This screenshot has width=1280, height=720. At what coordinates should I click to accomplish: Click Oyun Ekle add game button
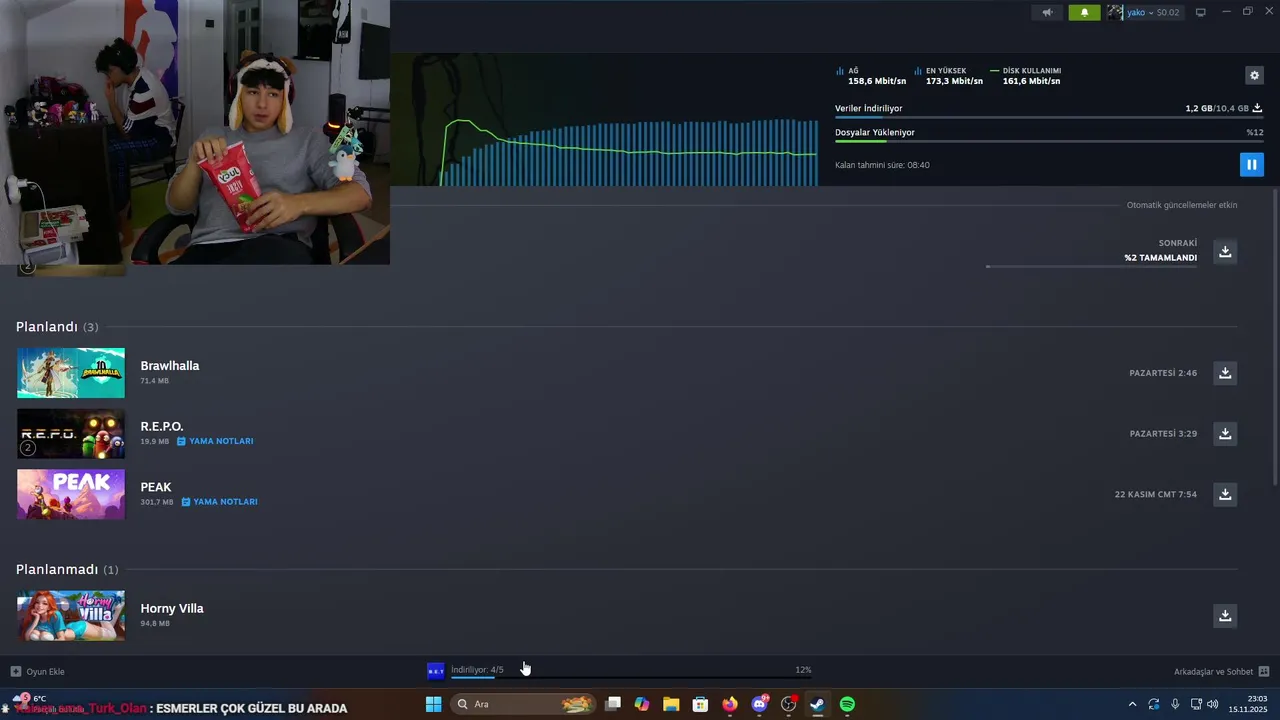(x=37, y=671)
